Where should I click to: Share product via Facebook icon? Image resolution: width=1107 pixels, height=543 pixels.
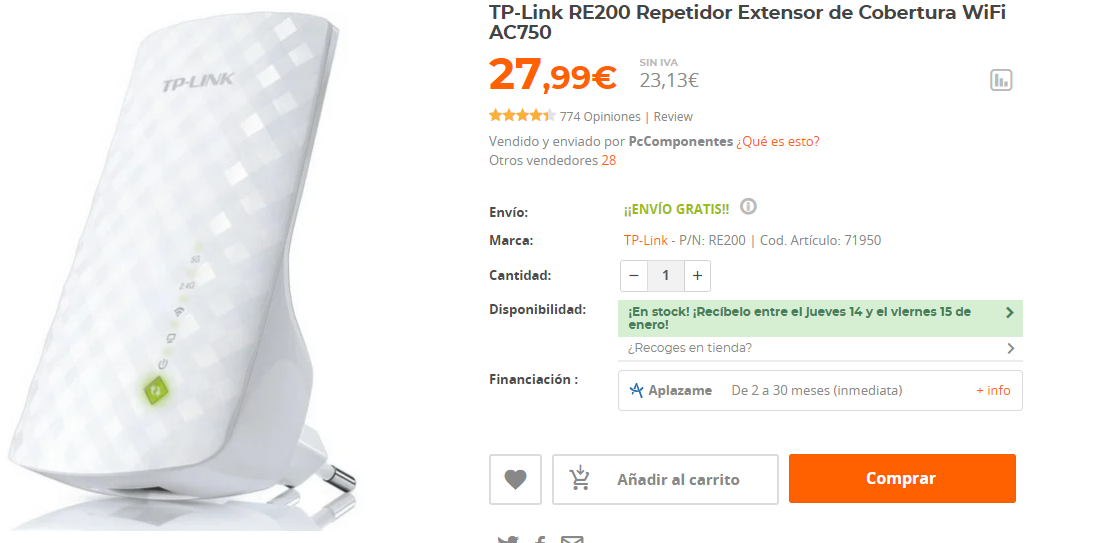point(540,539)
